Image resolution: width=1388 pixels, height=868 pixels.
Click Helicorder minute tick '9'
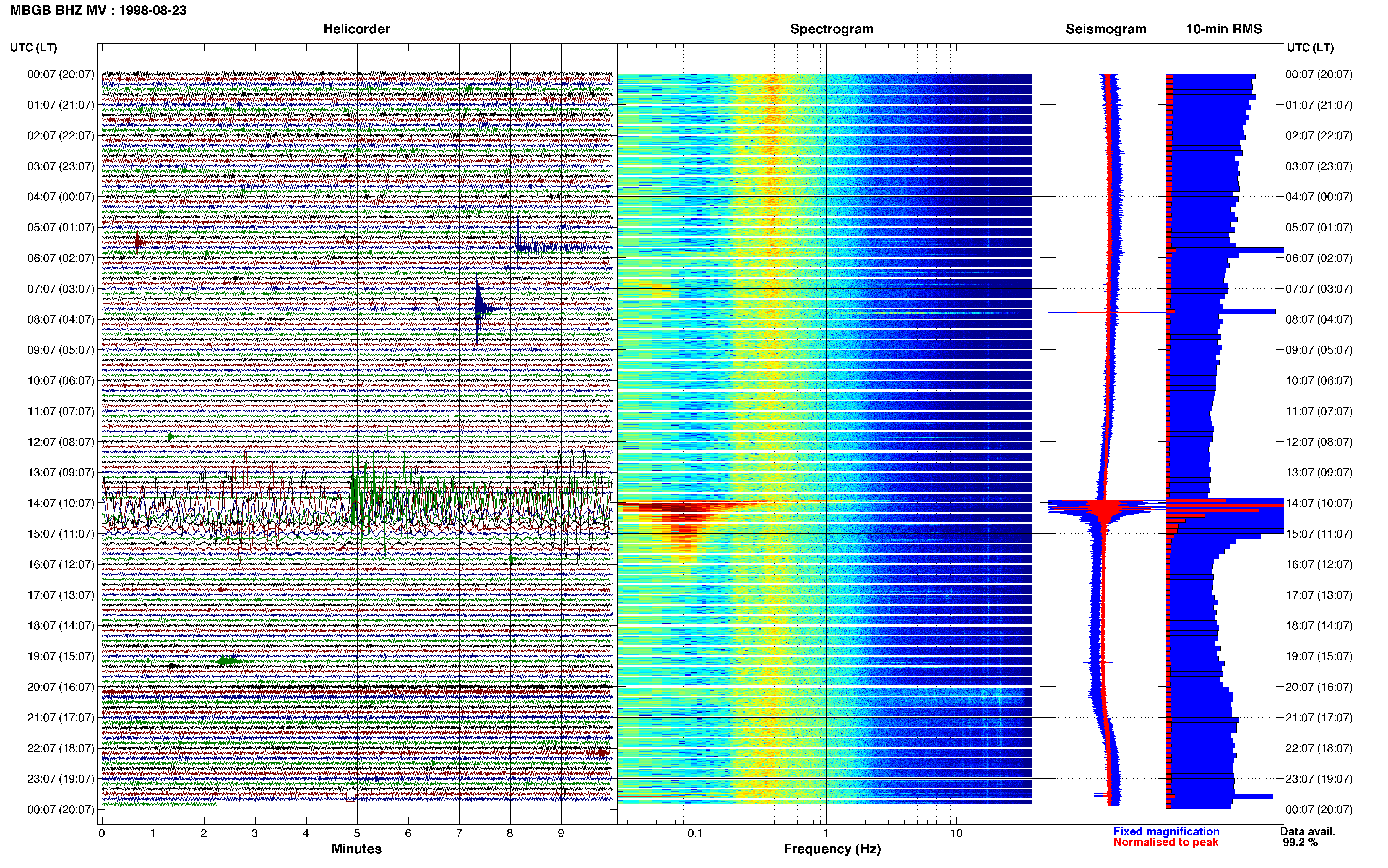coord(561,833)
